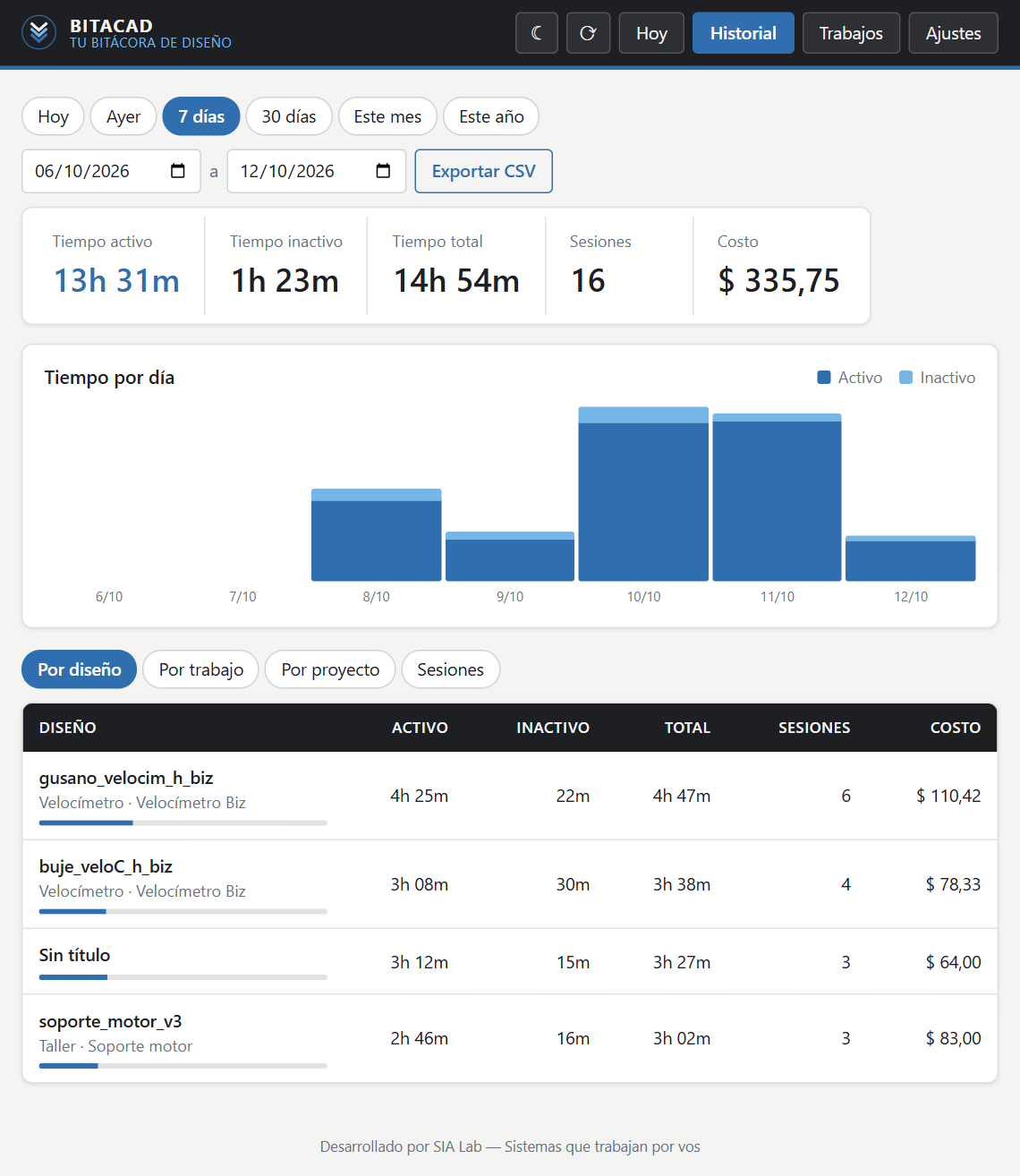Viewport: 1020px width, 1176px height.
Task: Click the 11/10 bar in chart
Action: point(777,498)
